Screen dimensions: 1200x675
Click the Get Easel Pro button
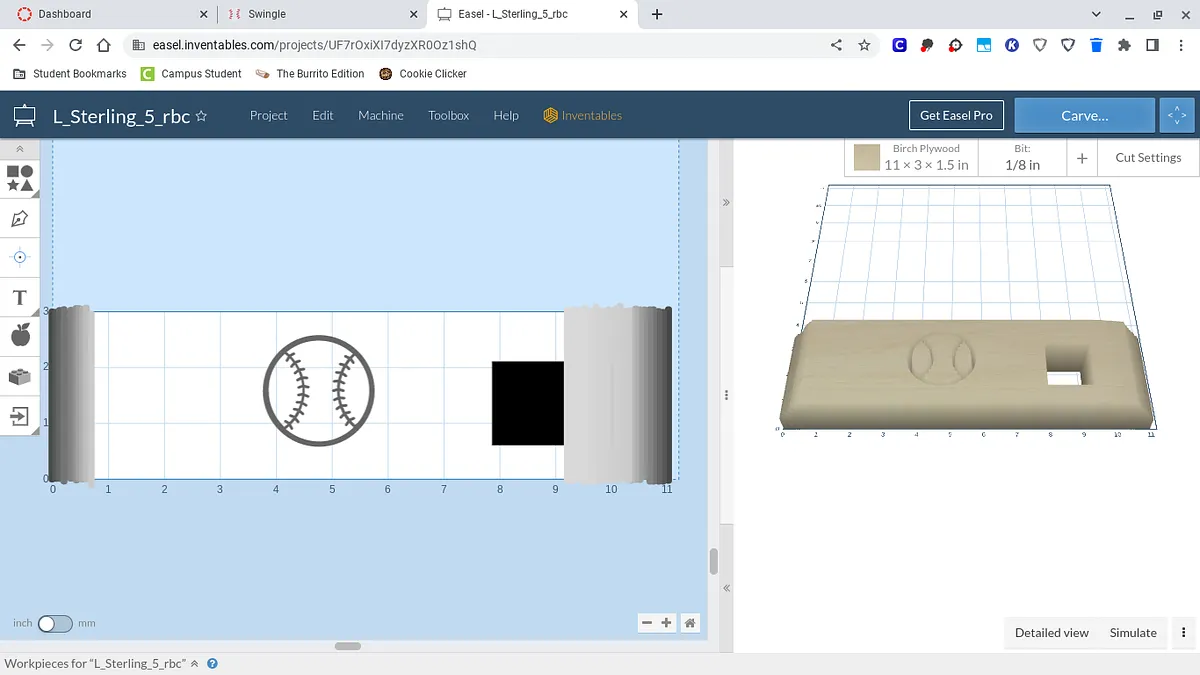pyautogui.click(x=956, y=116)
